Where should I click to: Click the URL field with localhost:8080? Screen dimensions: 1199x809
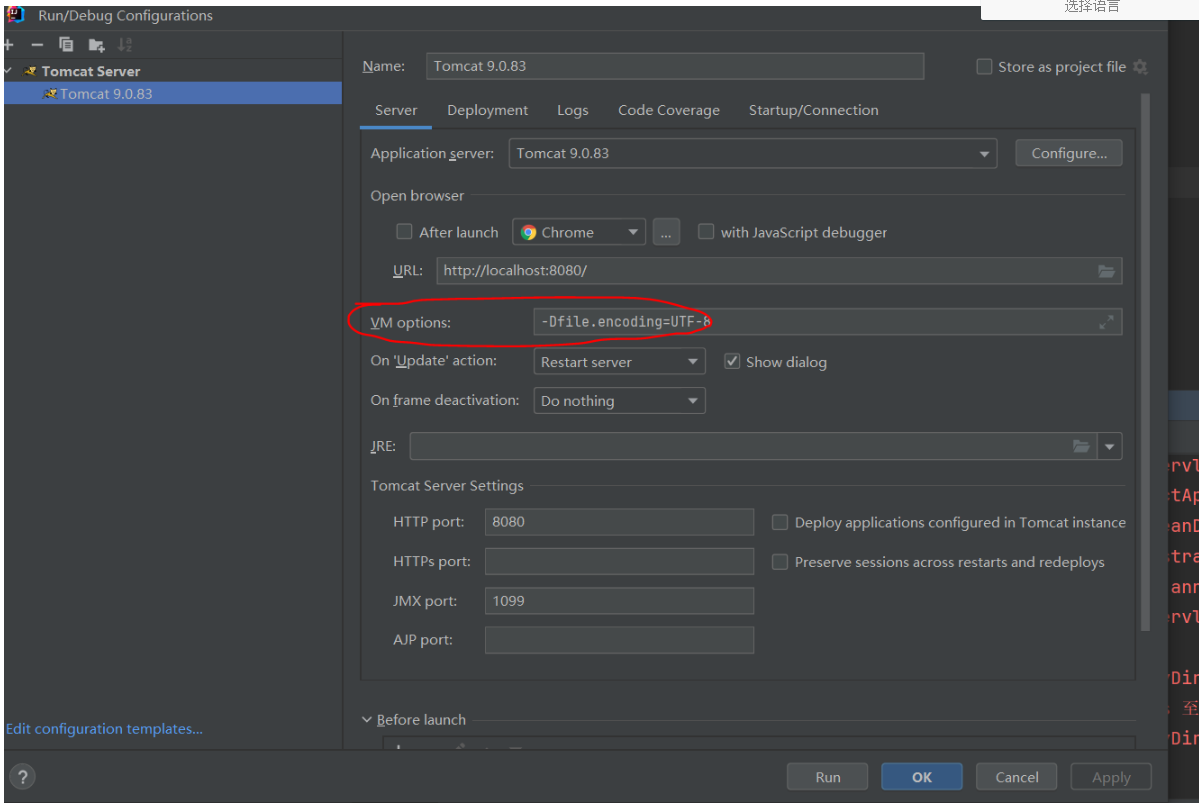pyautogui.click(x=779, y=271)
